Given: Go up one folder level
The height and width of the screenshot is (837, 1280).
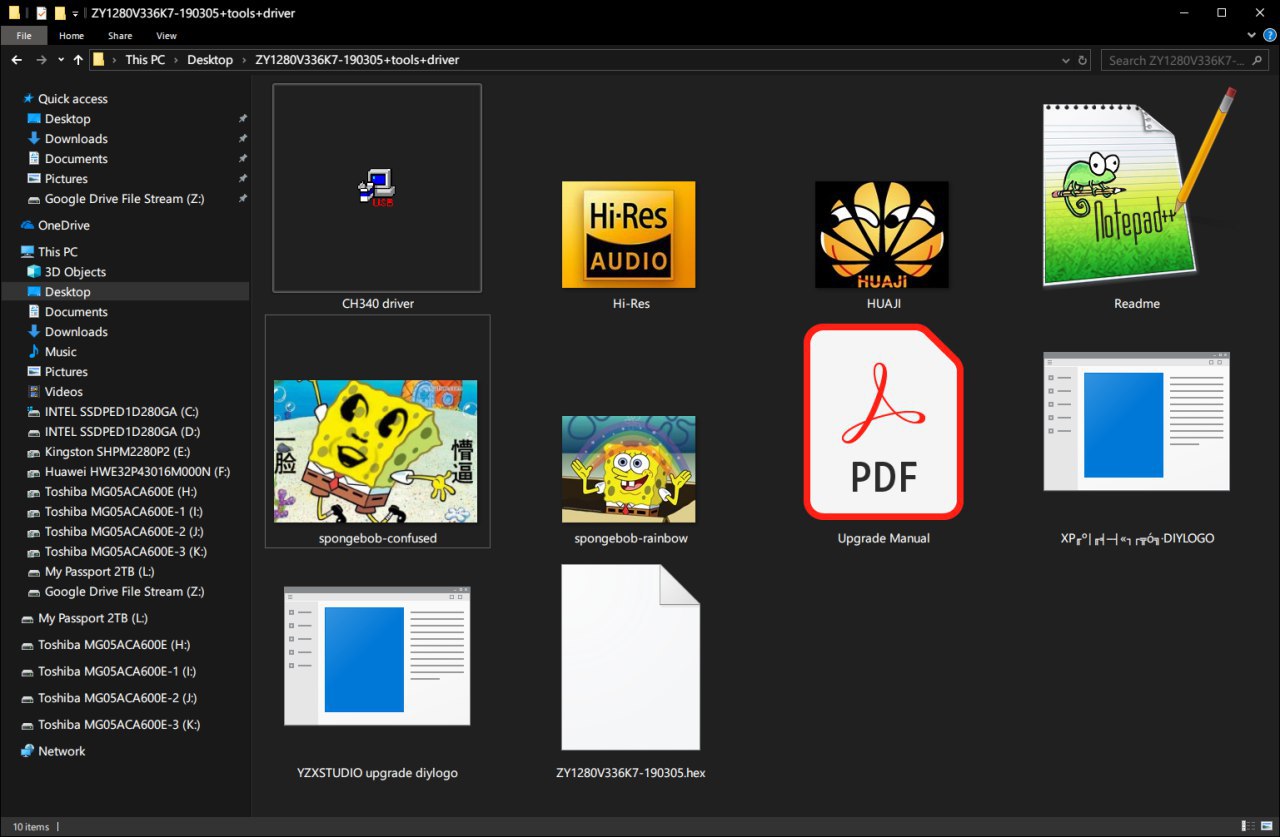Looking at the screenshot, I should (78, 60).
